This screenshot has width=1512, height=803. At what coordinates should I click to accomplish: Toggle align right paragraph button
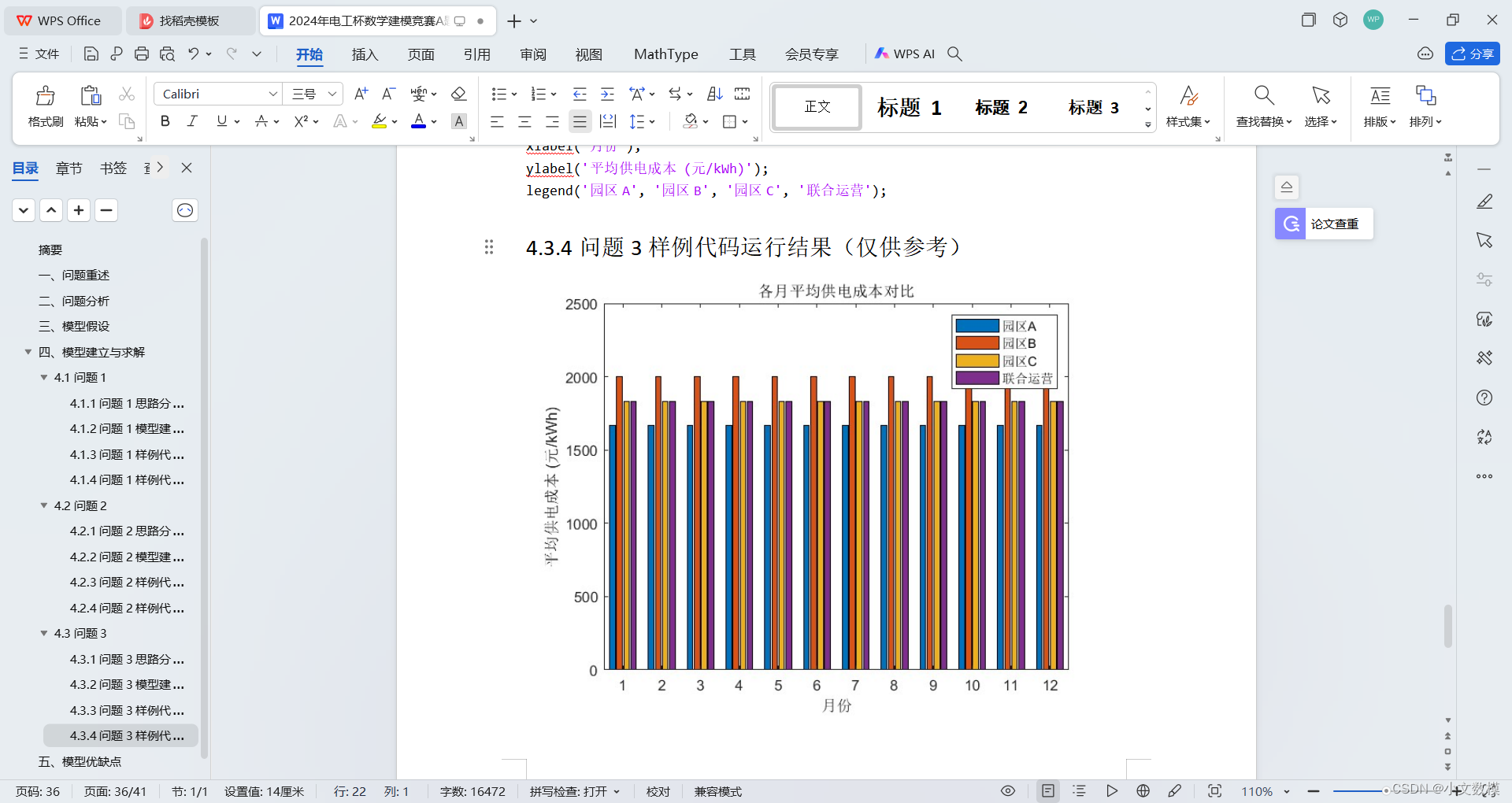(x=552, y=121)
